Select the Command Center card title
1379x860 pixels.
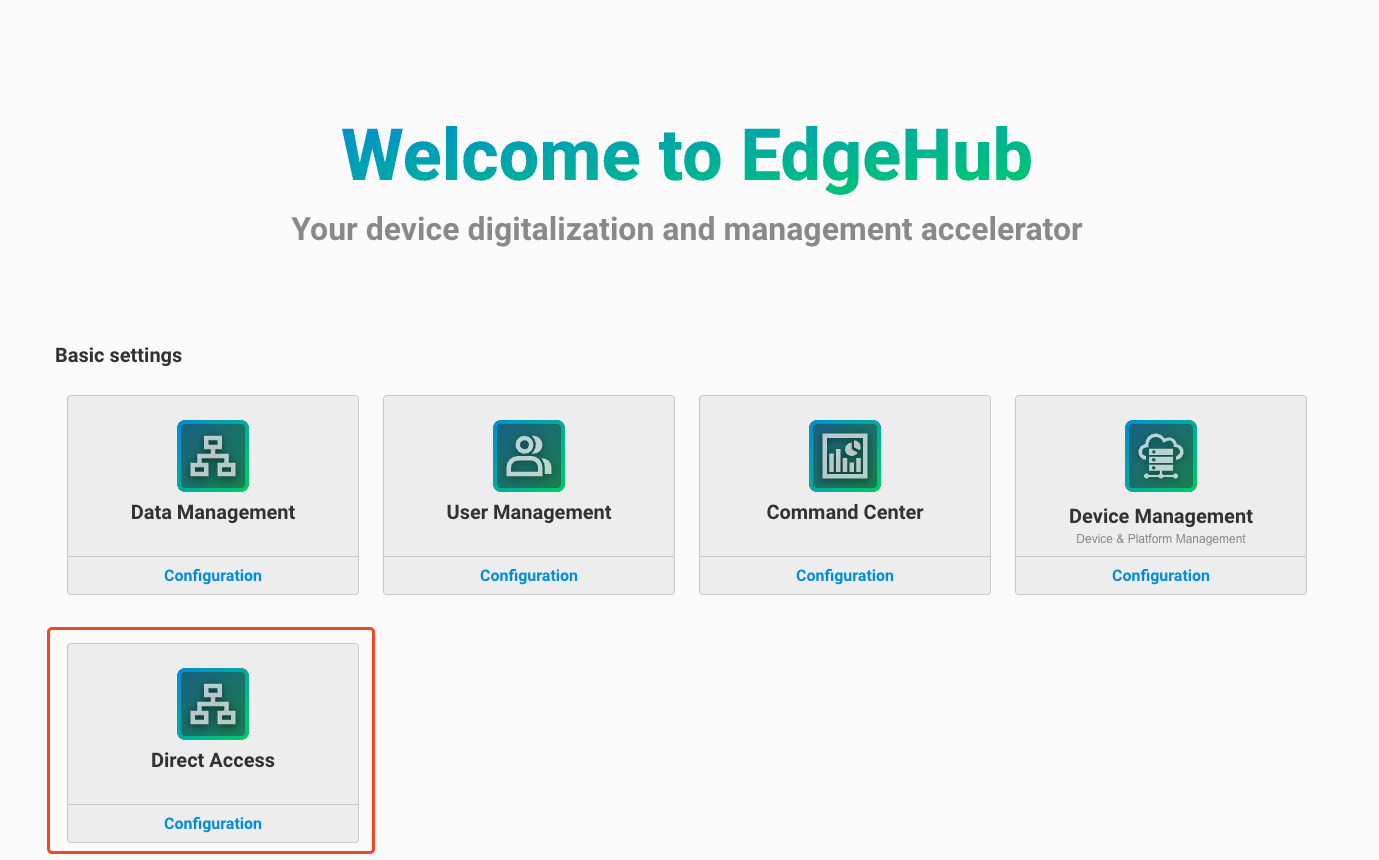pyautogui.click(x=845, y=513)
